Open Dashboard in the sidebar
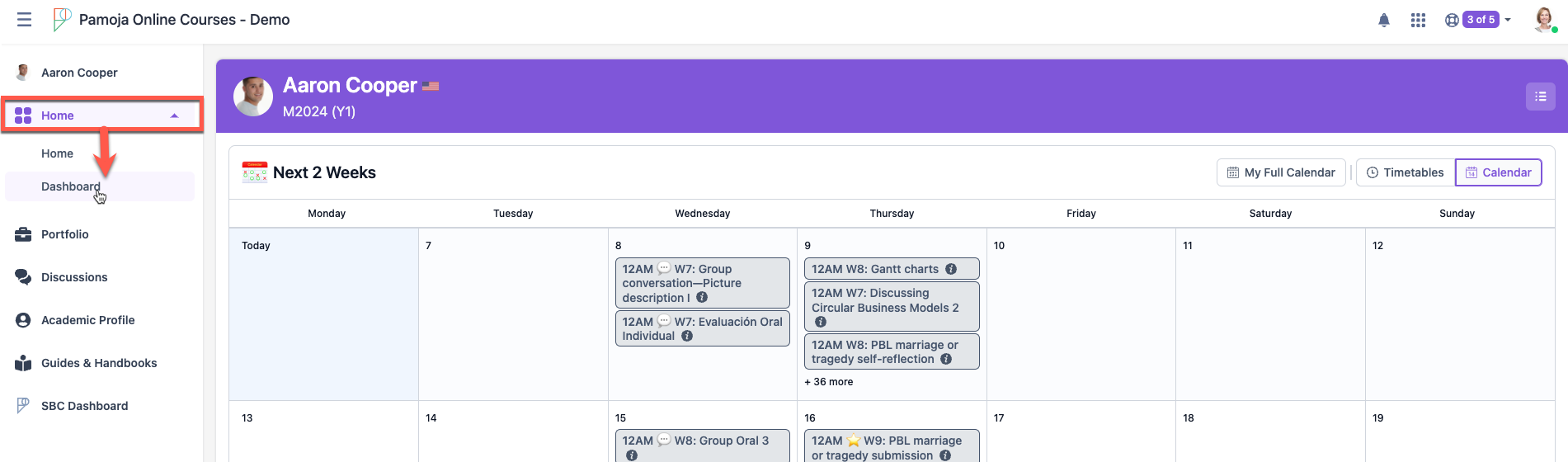The width and height of the screenshot is (1568, 462). [71, 186]
